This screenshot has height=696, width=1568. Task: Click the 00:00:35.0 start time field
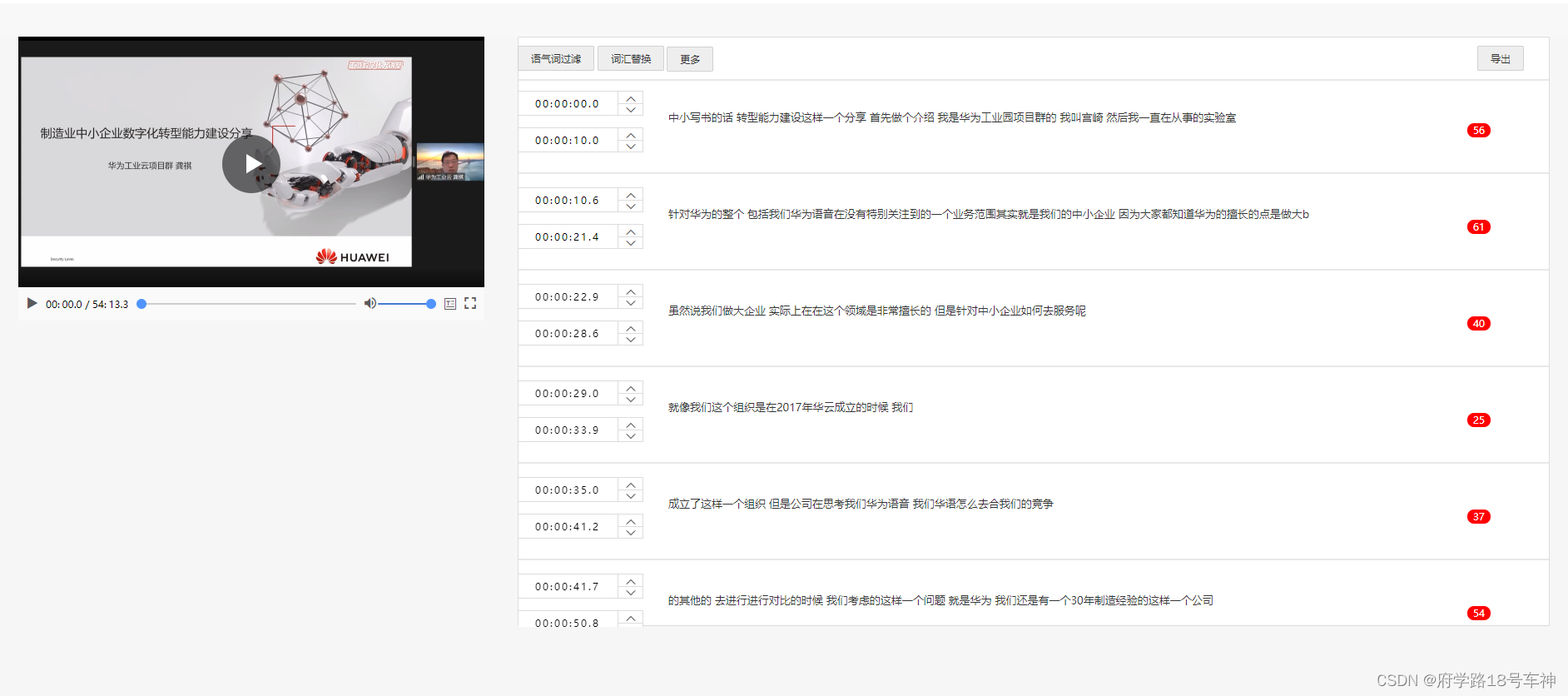tap(568, 490)
